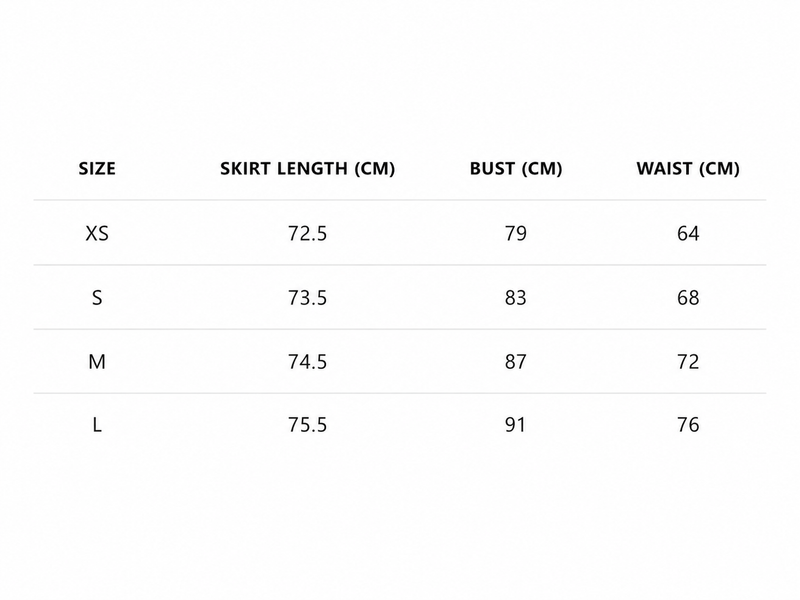Click the 75.5 skirt length value
This screenshot has width=800, height=600.
click(x=307, y=424)
